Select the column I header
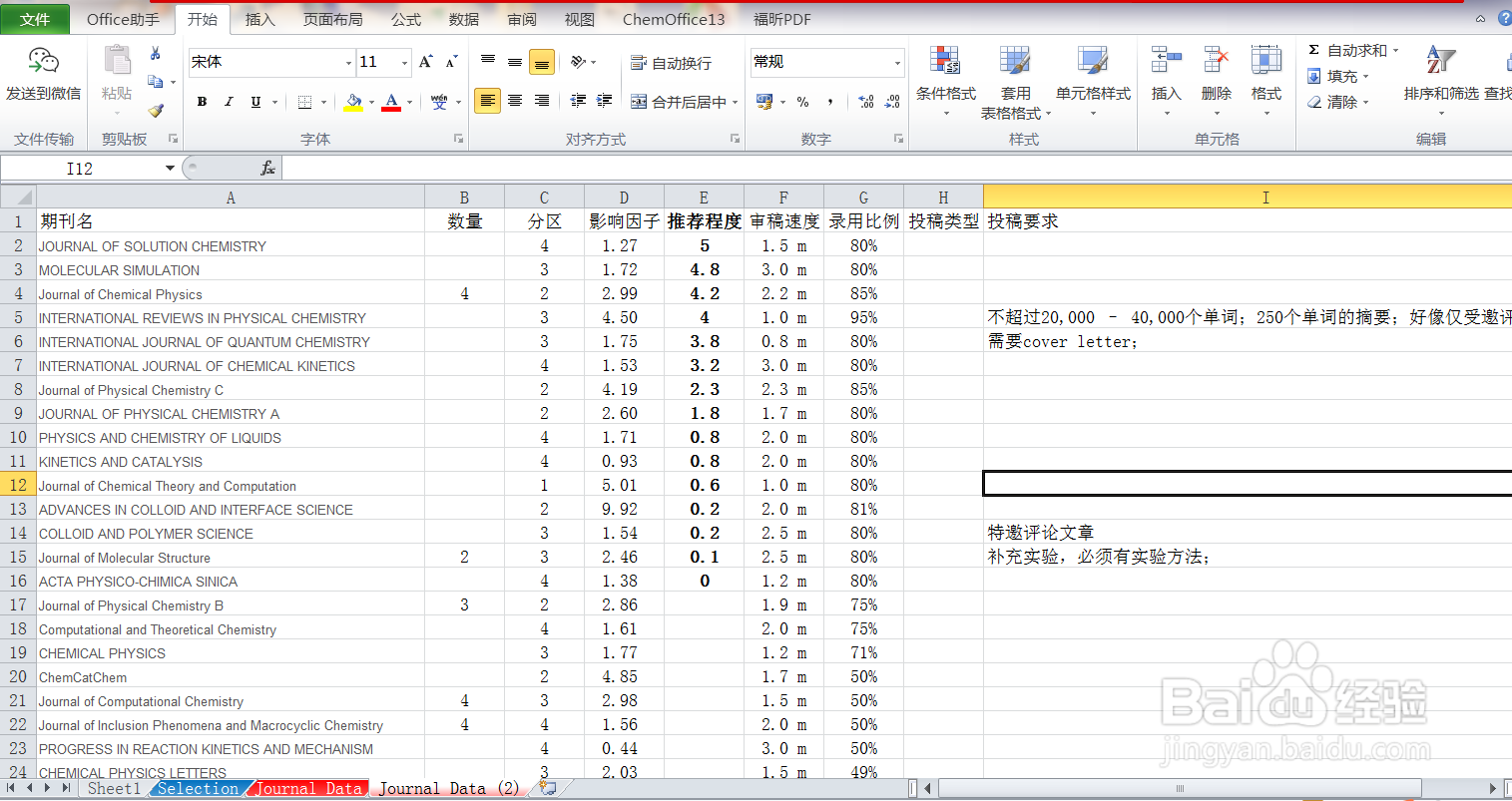This screenshot has width=1512, height=801. 1248,197
